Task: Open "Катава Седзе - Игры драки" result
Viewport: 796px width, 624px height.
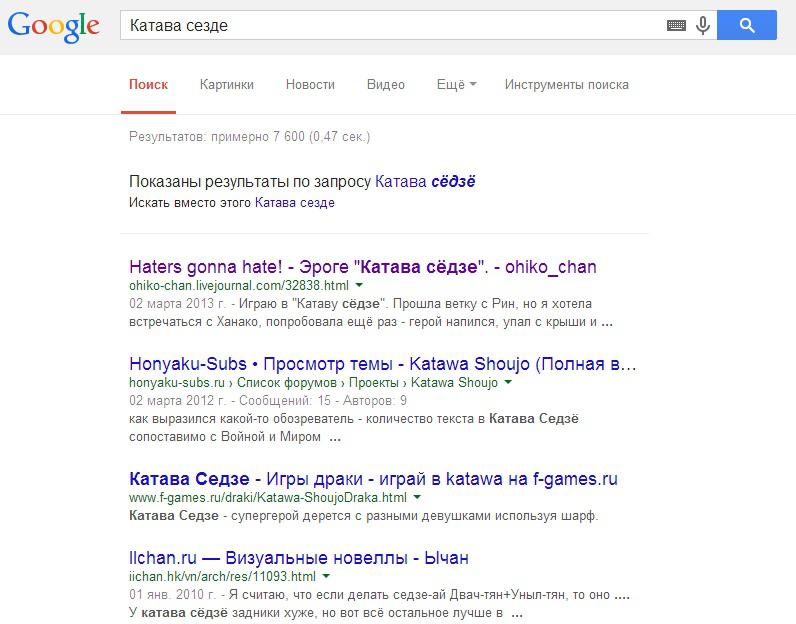Action: [x=373, y=478]
